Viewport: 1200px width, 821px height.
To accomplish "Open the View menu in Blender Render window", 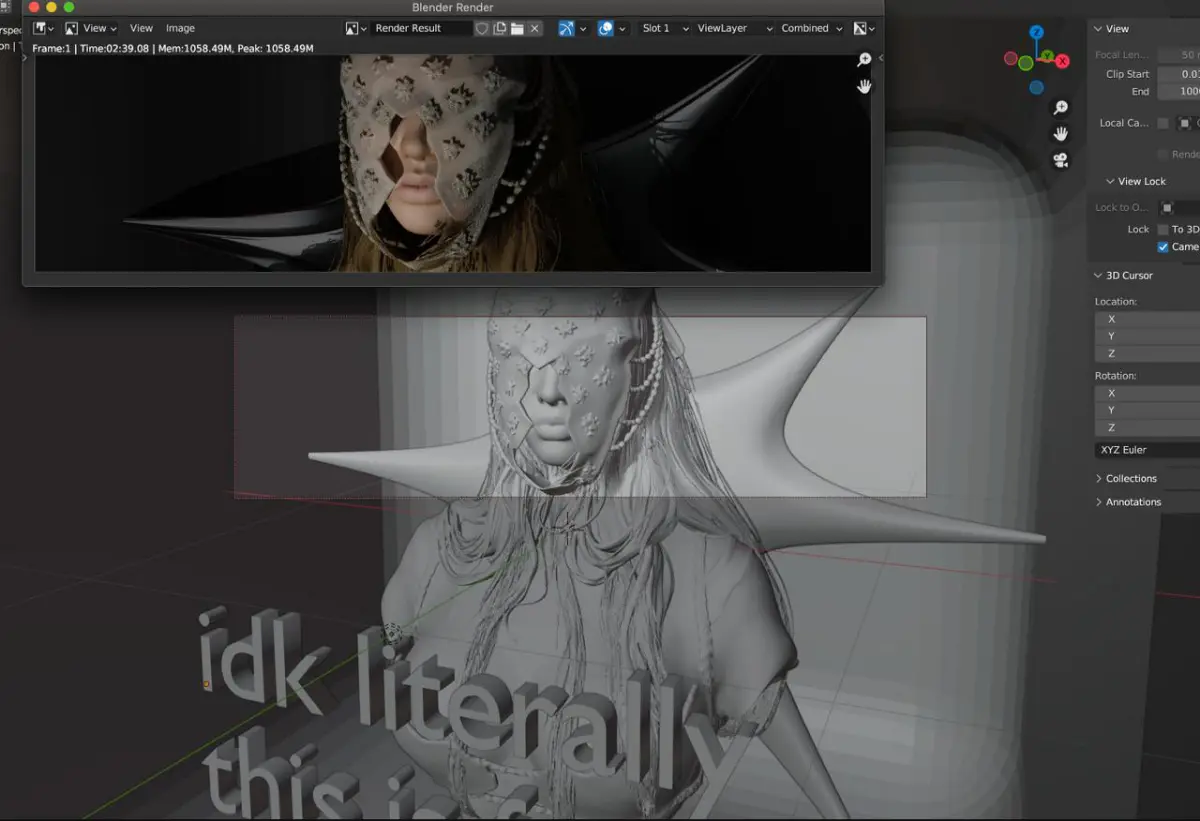I will coord(141,28).
